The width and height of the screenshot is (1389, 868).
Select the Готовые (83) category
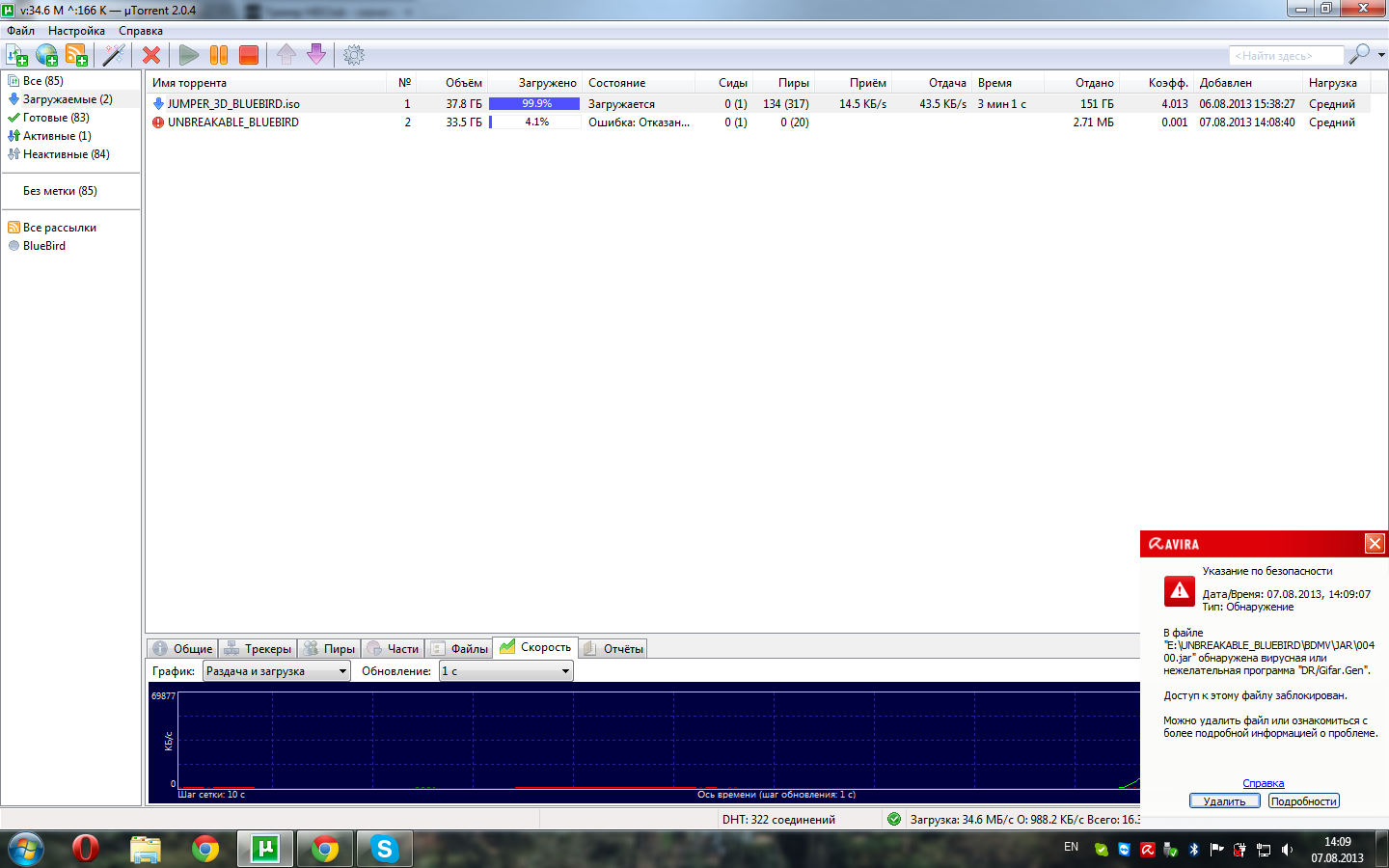(x=56, y=118)
